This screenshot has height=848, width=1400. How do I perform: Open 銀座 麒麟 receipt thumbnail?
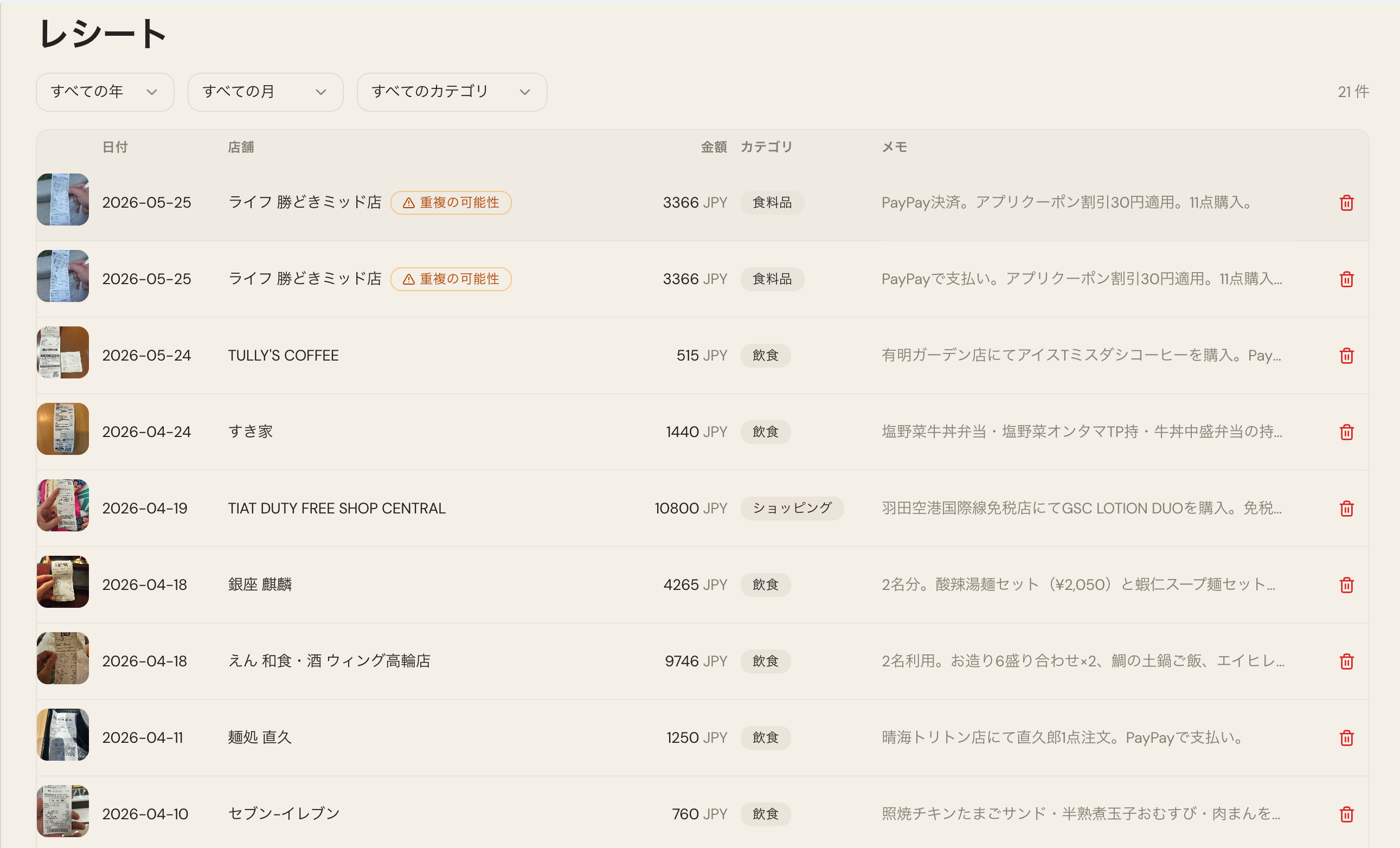[63, 582]
